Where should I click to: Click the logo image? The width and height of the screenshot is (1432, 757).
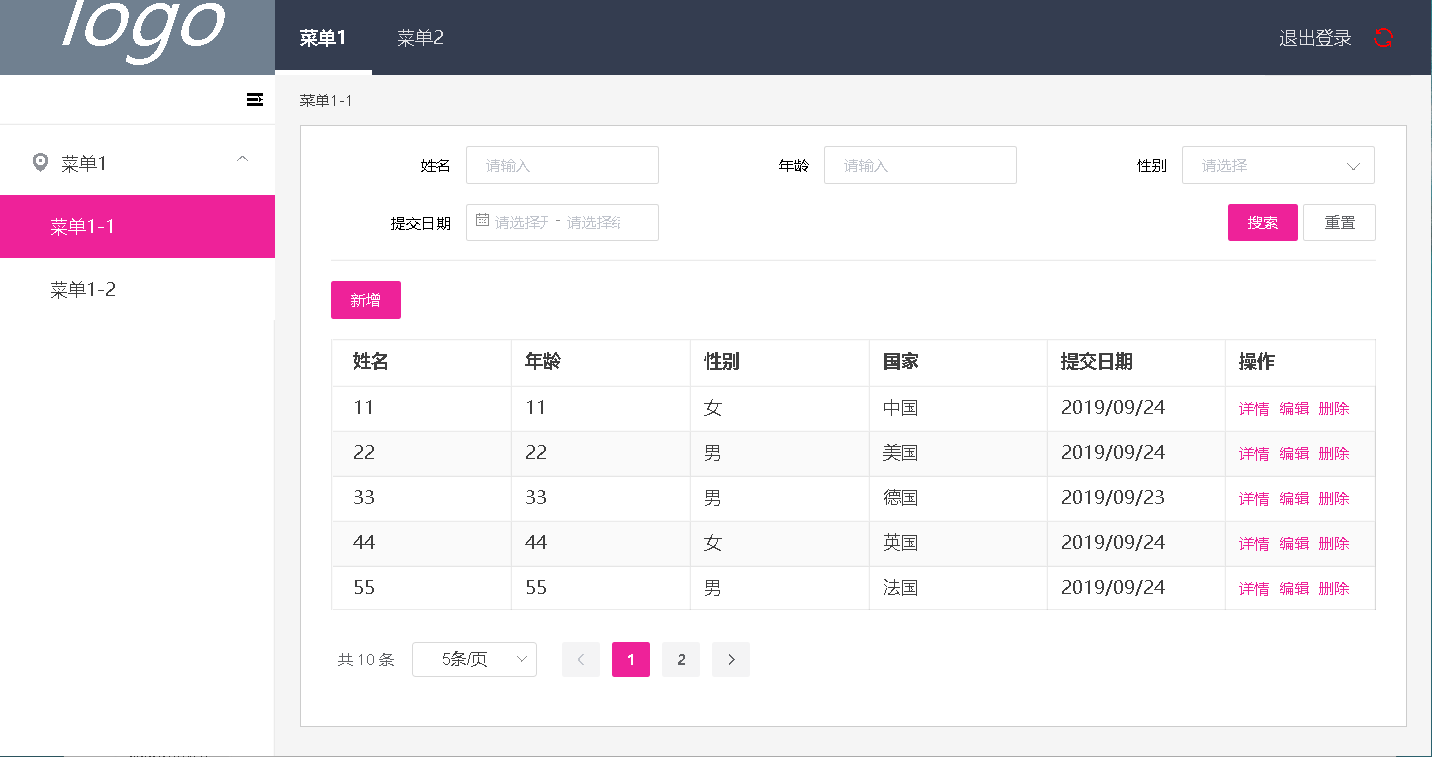tap(137, 37)
